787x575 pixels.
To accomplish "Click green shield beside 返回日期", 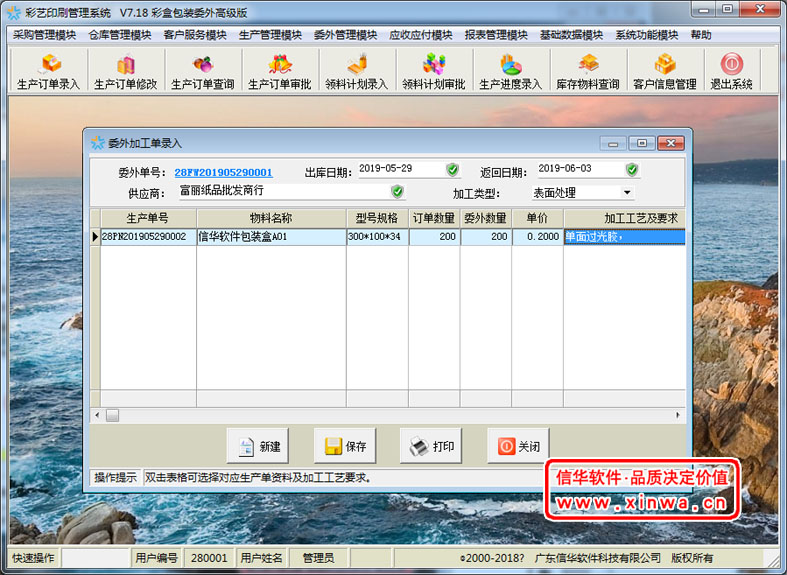I will click(x=632, y=170).
